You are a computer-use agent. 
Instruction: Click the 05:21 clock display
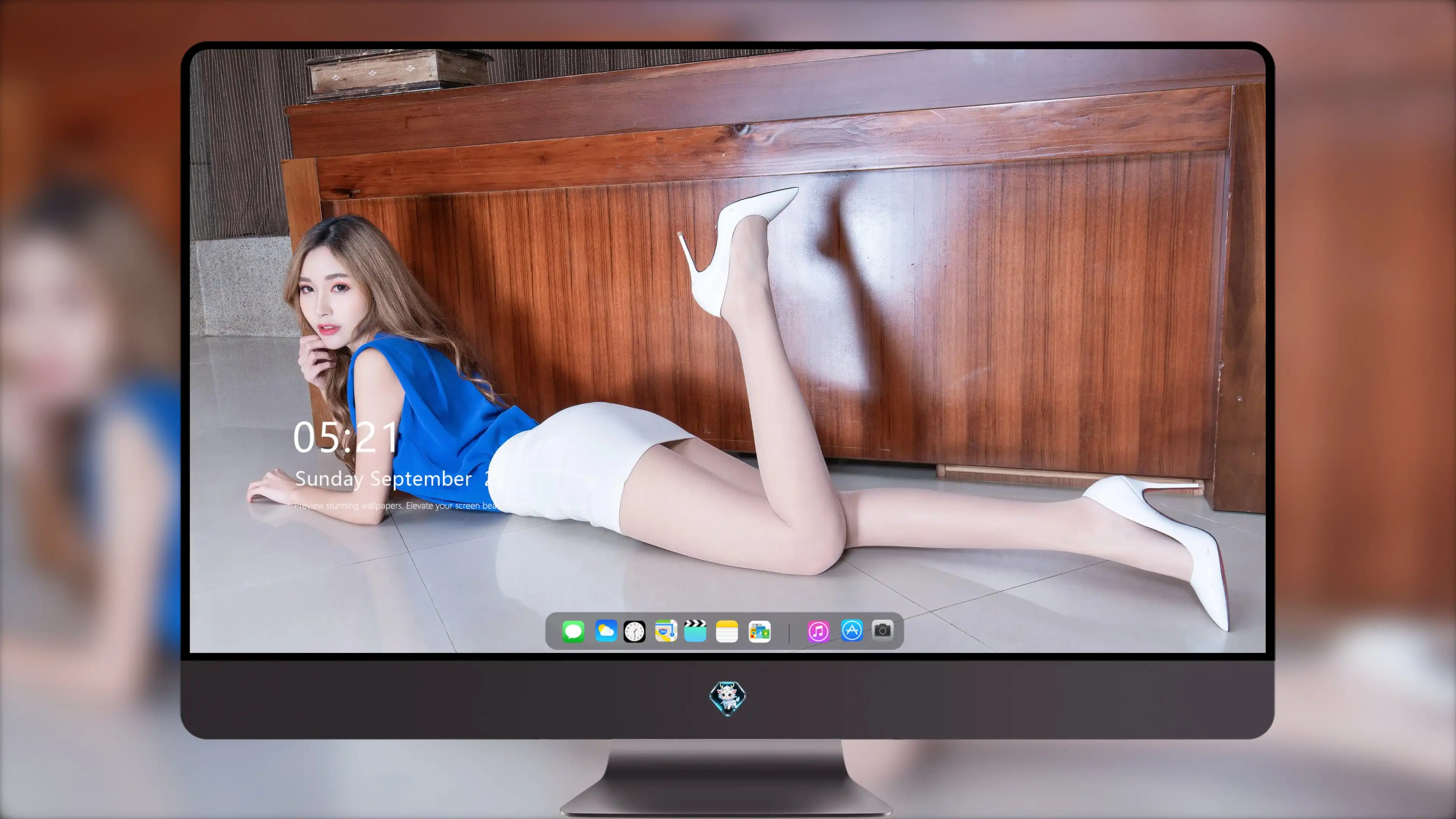pyautogui.click(x=345, y=437)
